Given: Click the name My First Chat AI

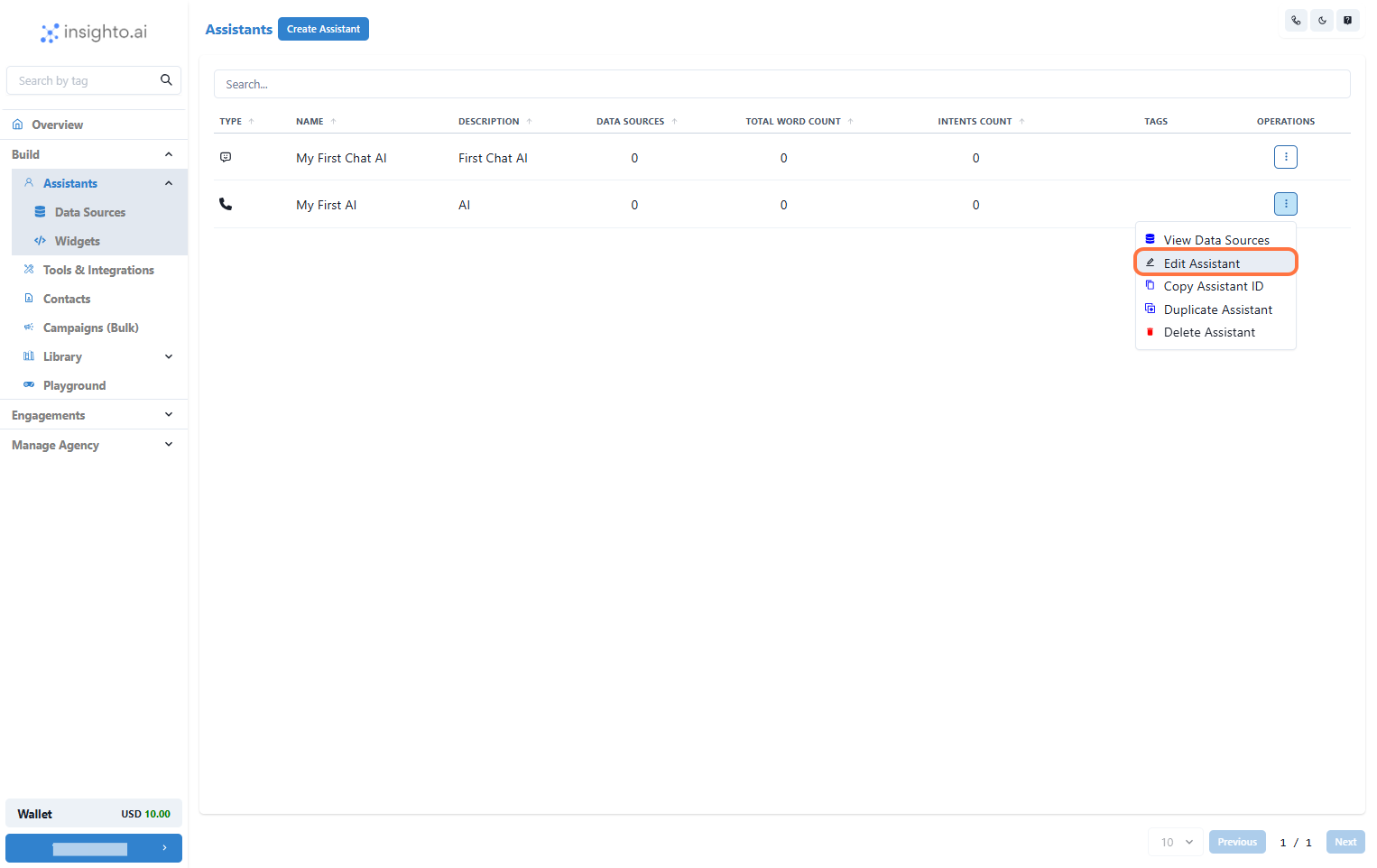Looking at the screenshot, I should click(x=341, y=158).
